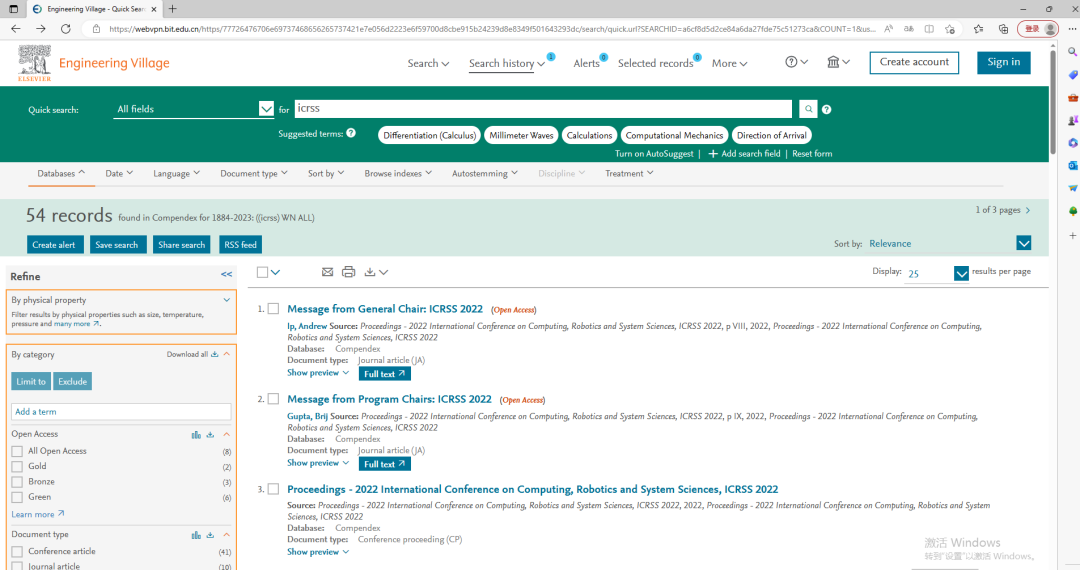1080x570 pixels.
Task: Expand the Document type filter dropdown
Action: [254, 173]
